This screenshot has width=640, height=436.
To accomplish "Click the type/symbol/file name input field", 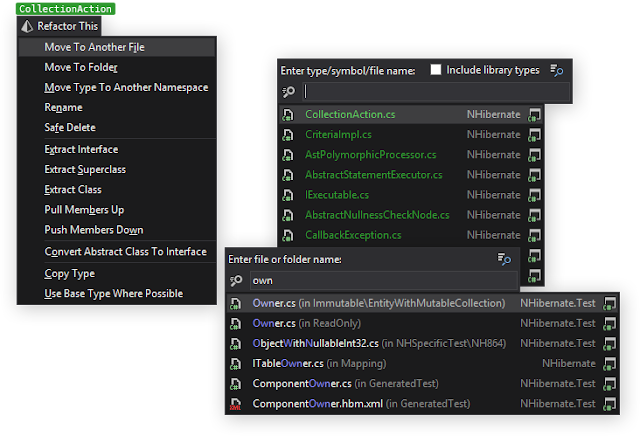I will tap(435, 92).
